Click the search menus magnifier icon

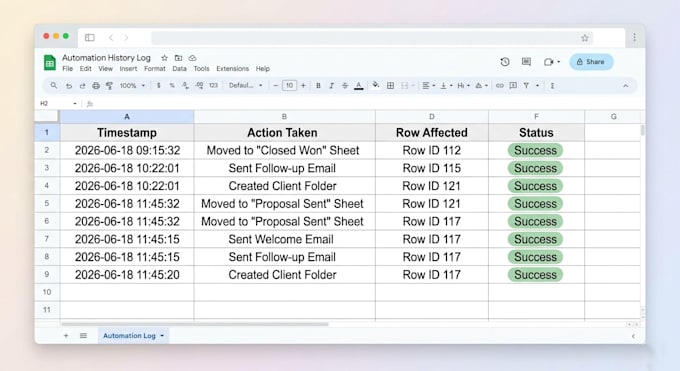(54, 85)
